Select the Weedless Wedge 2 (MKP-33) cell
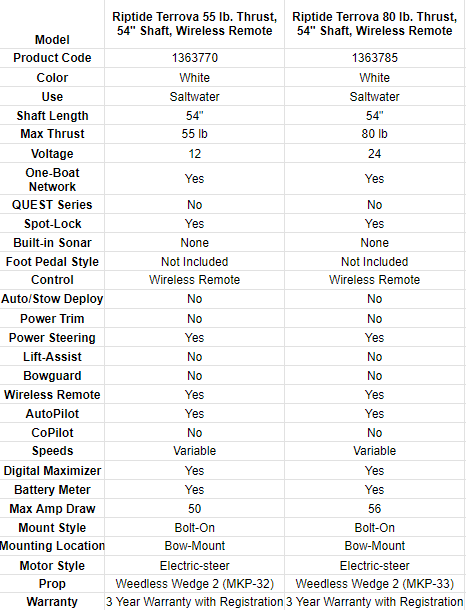The height and width of the screenshot is (610, 466). point(375,584)
